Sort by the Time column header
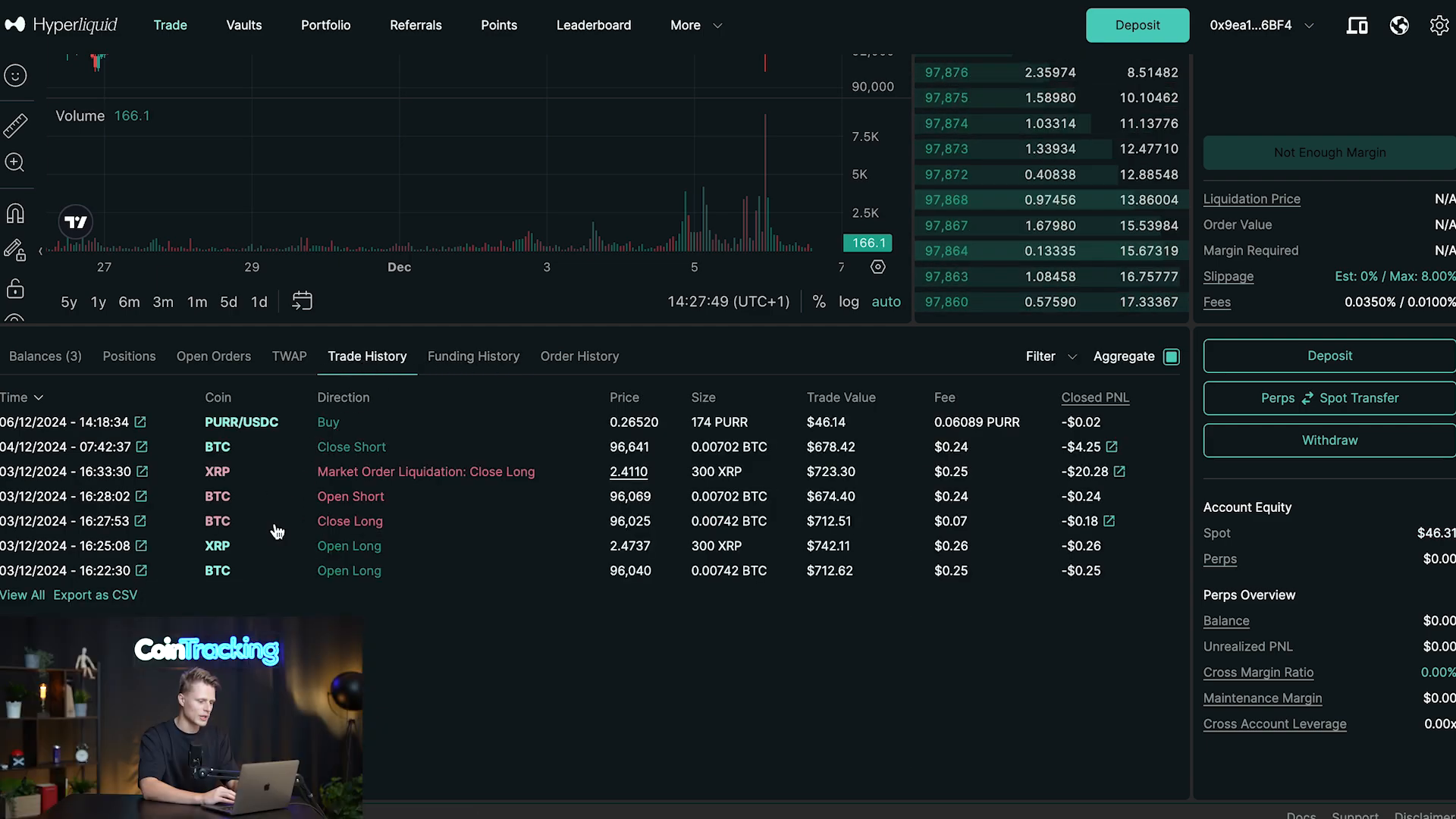 click(x=21, y=397)
